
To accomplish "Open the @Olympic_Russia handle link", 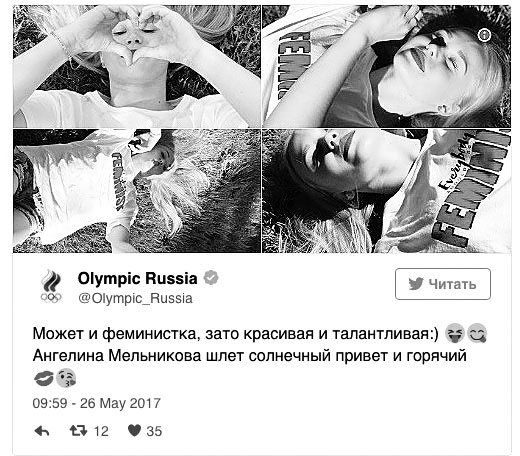I will pos(135,298).
